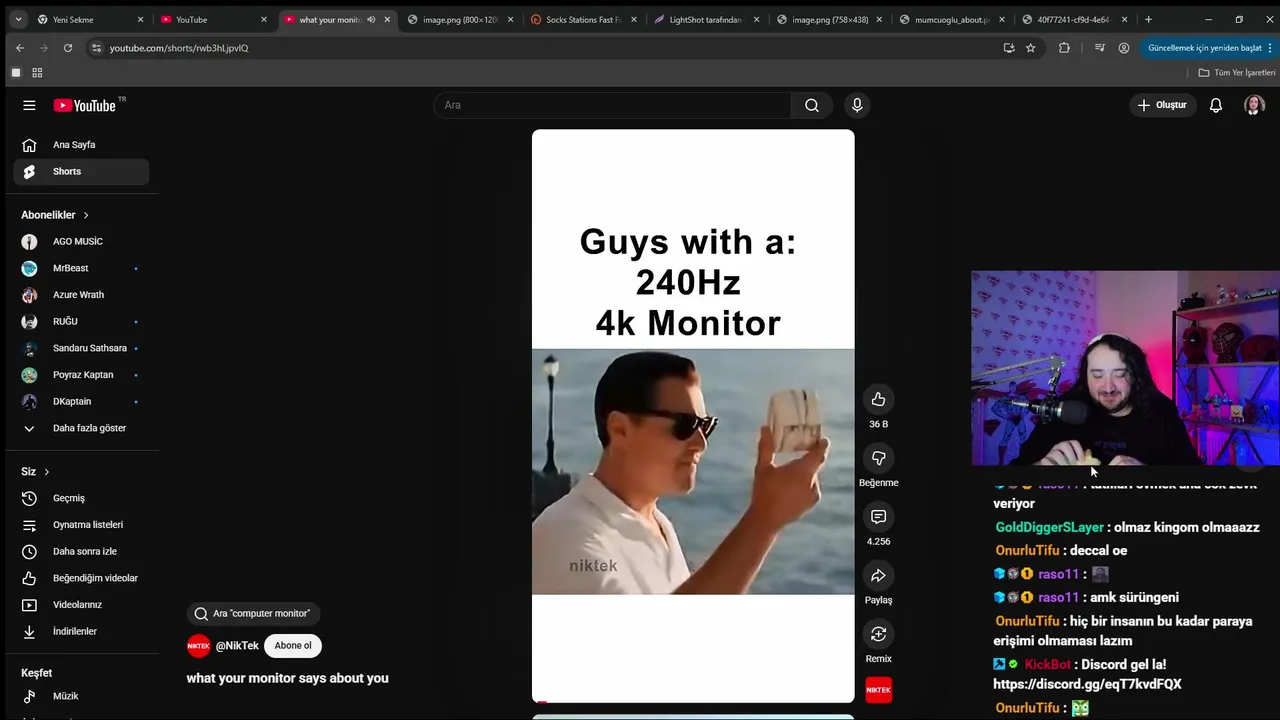Viewport: 1280px width, 720px height.
Task: Open the media control icon in toolbar
Action: [1100, 48]
